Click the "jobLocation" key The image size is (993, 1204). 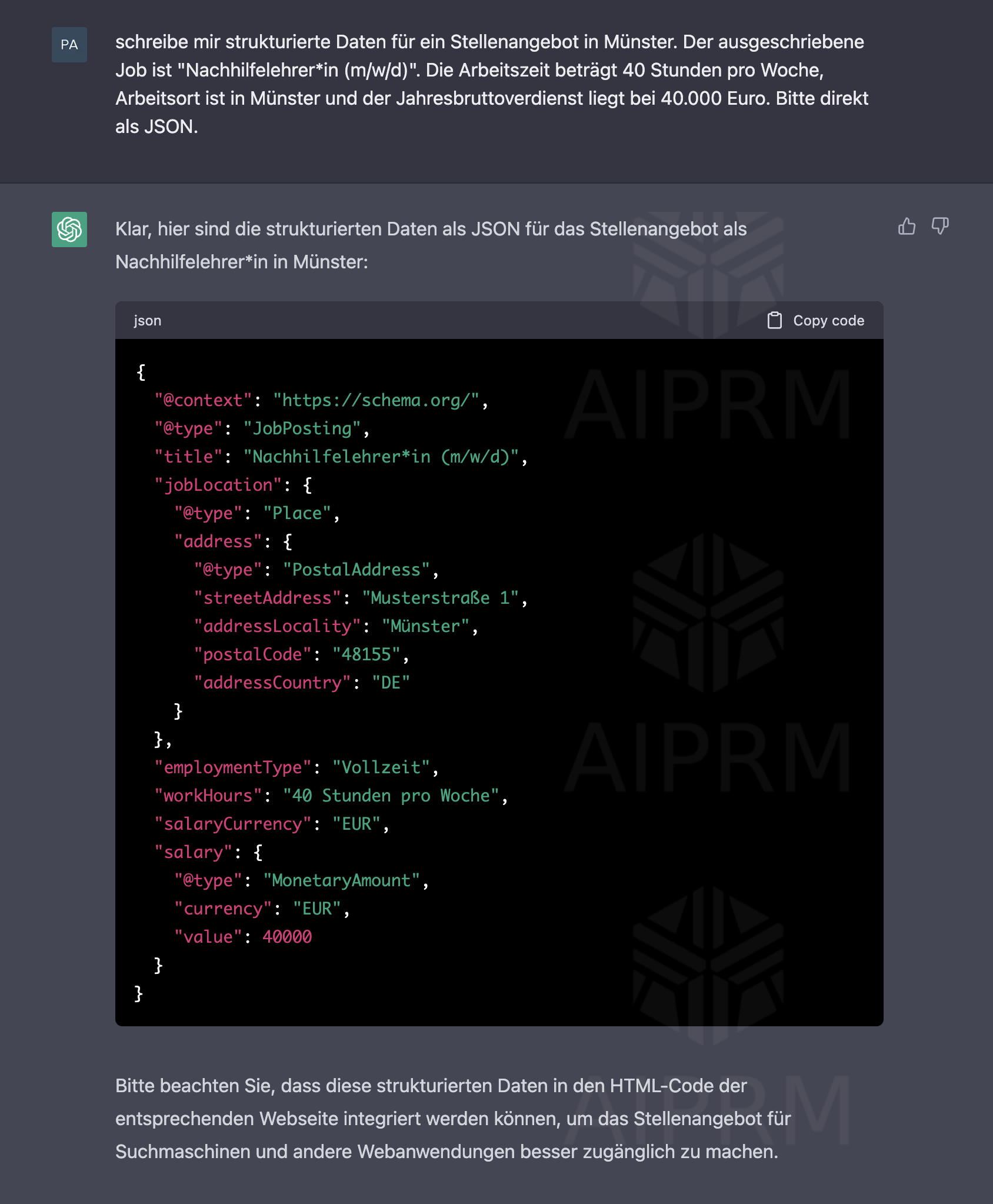[218, 485]
